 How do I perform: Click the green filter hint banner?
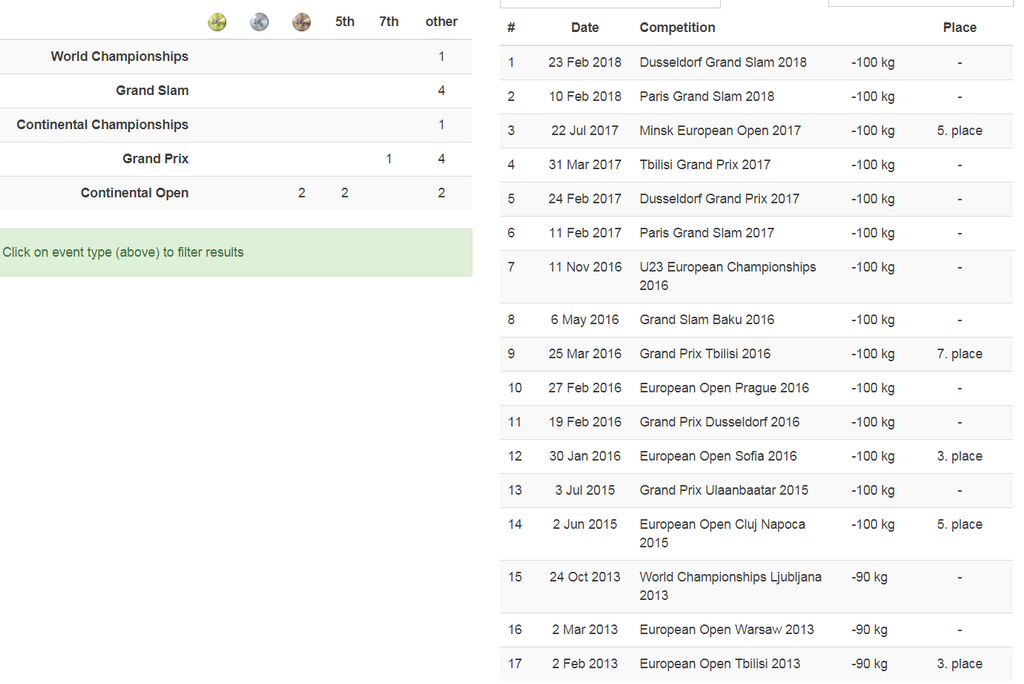pyautogui.click(x=236, y=253)
